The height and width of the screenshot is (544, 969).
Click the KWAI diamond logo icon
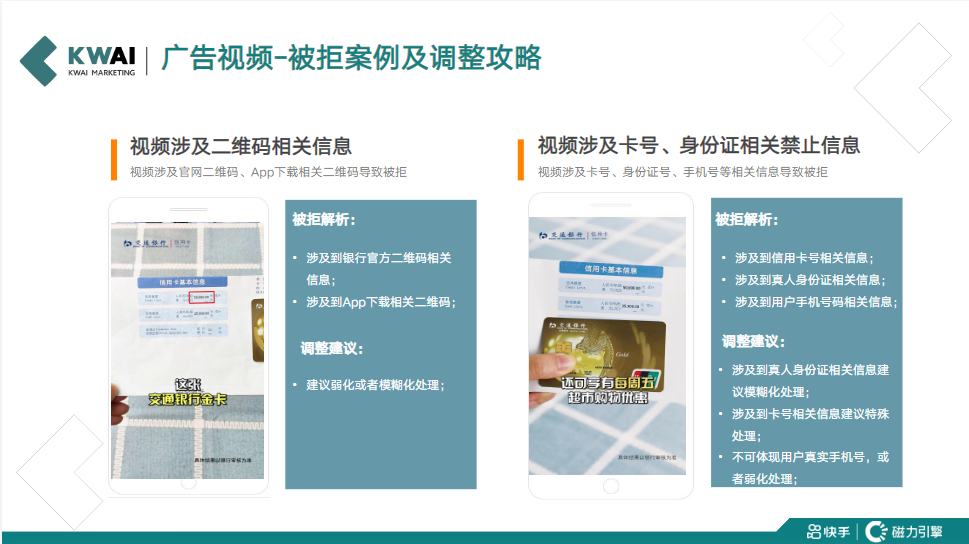click(38, 60)
